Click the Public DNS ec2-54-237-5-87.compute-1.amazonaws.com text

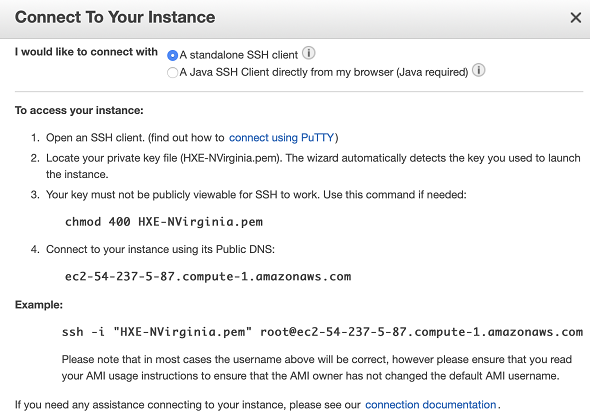[208, 277]
